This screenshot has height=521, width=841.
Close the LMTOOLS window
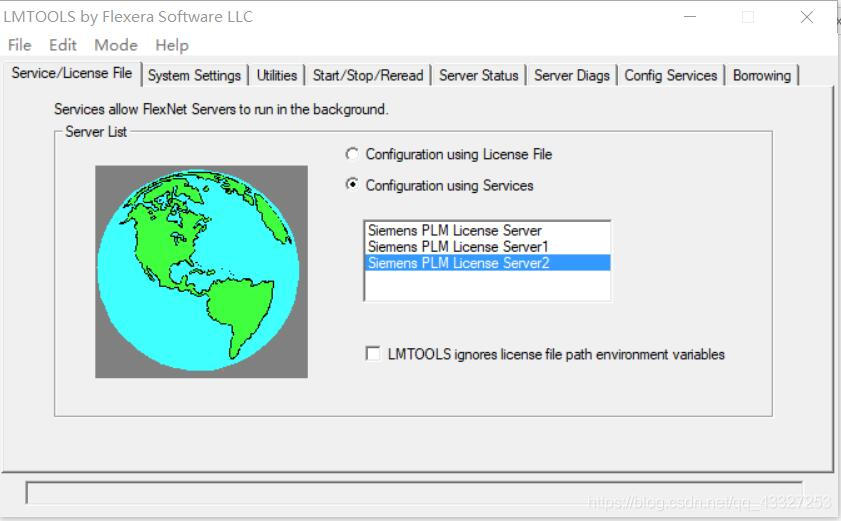click(807, 17)
